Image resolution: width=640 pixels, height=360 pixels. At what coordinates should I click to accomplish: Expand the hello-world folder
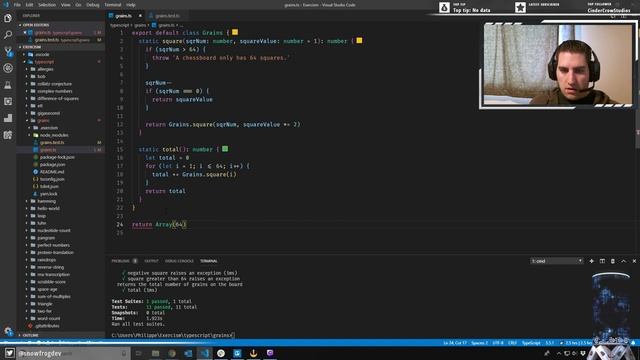click(48, 209)
